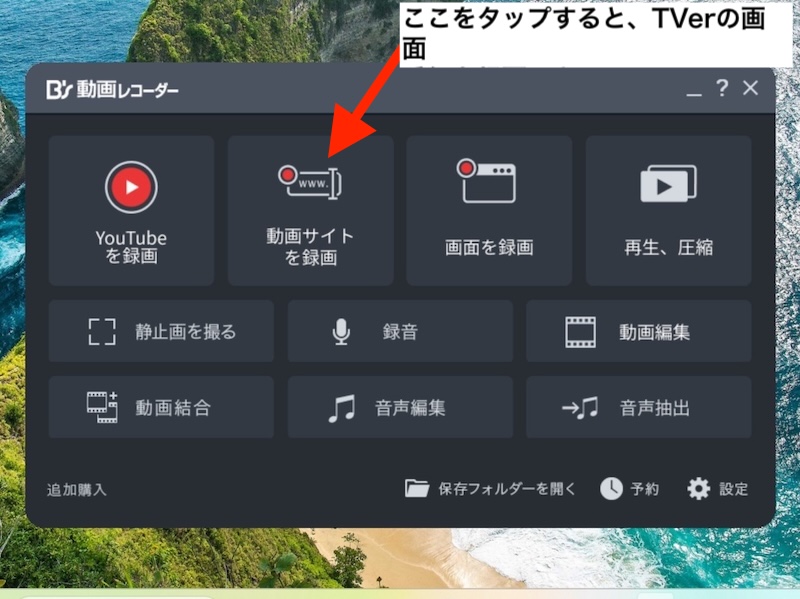Open the 再生、圧縮 playback tile
This screenshot has height=599, width=800.
668,211
